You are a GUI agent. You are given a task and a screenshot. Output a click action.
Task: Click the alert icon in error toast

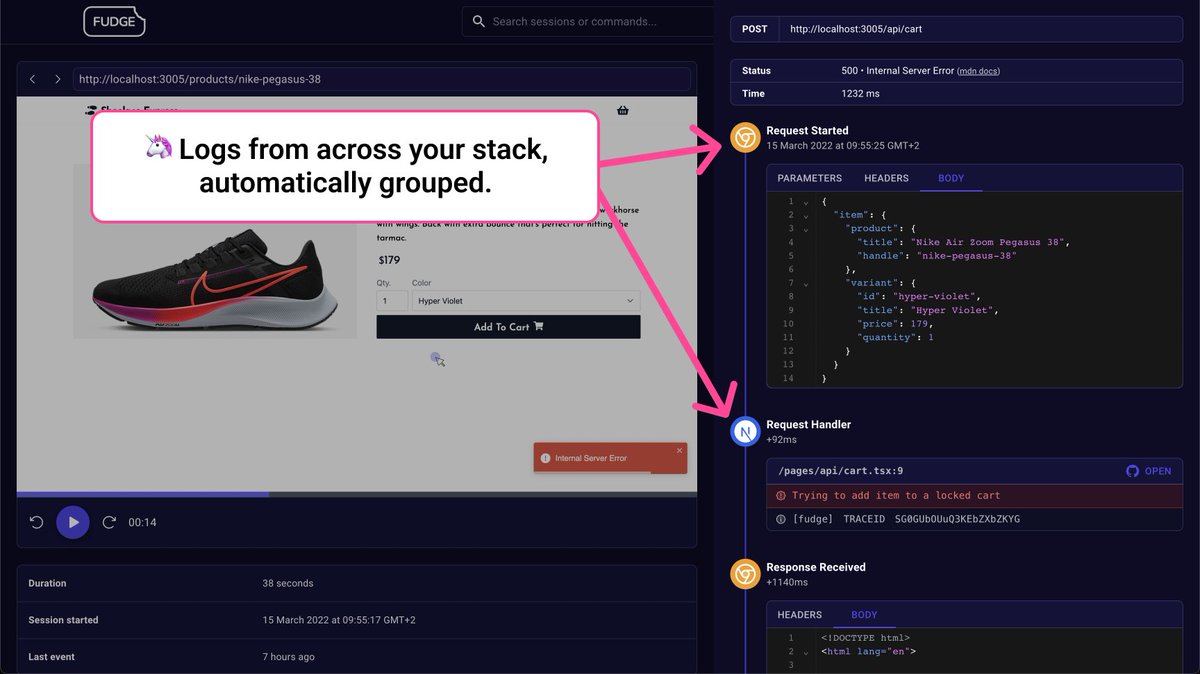(x=545, y=458)
